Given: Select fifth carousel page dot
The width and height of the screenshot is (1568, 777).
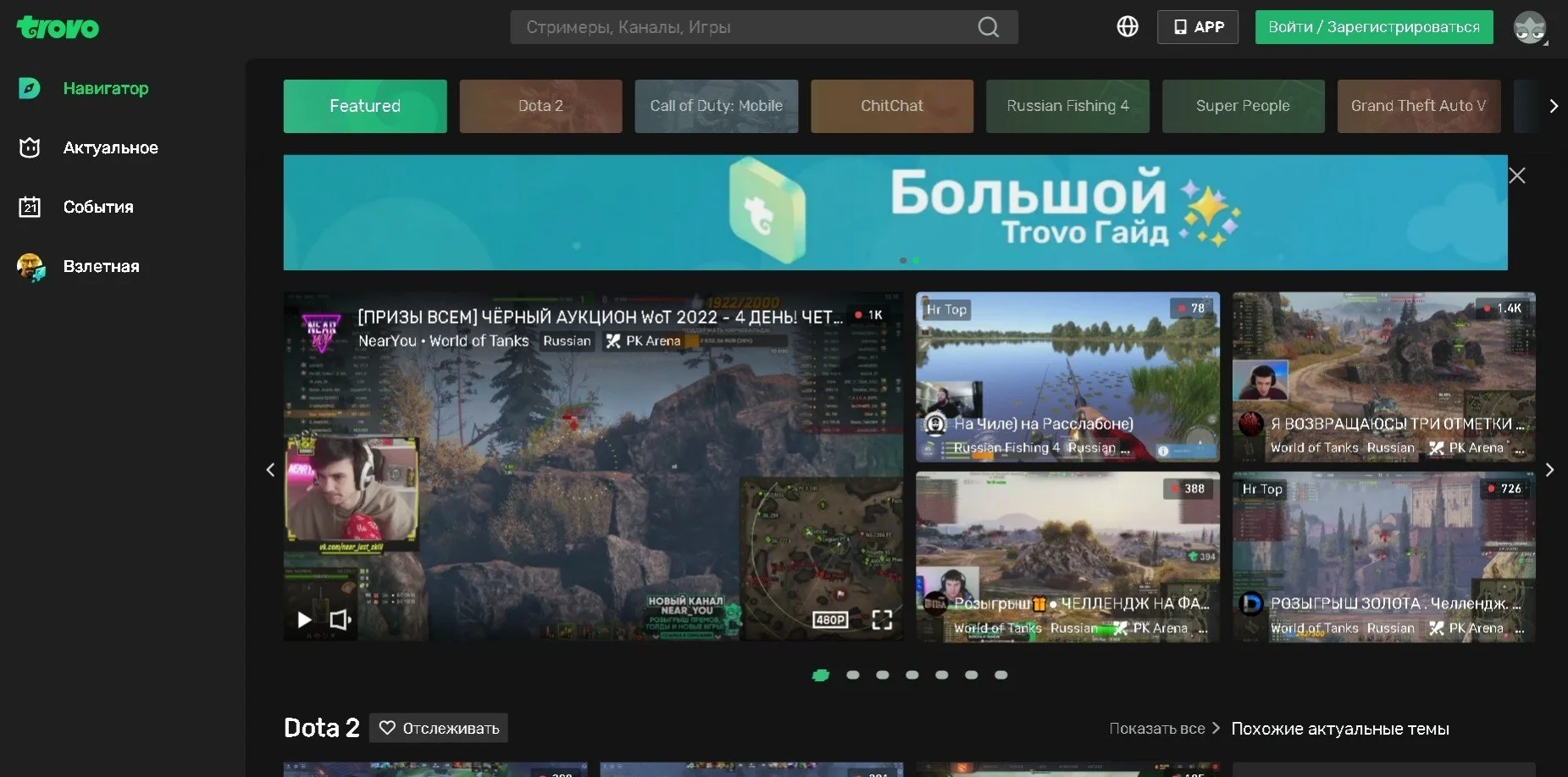Looking at the screenshot, I should [942, 675].
